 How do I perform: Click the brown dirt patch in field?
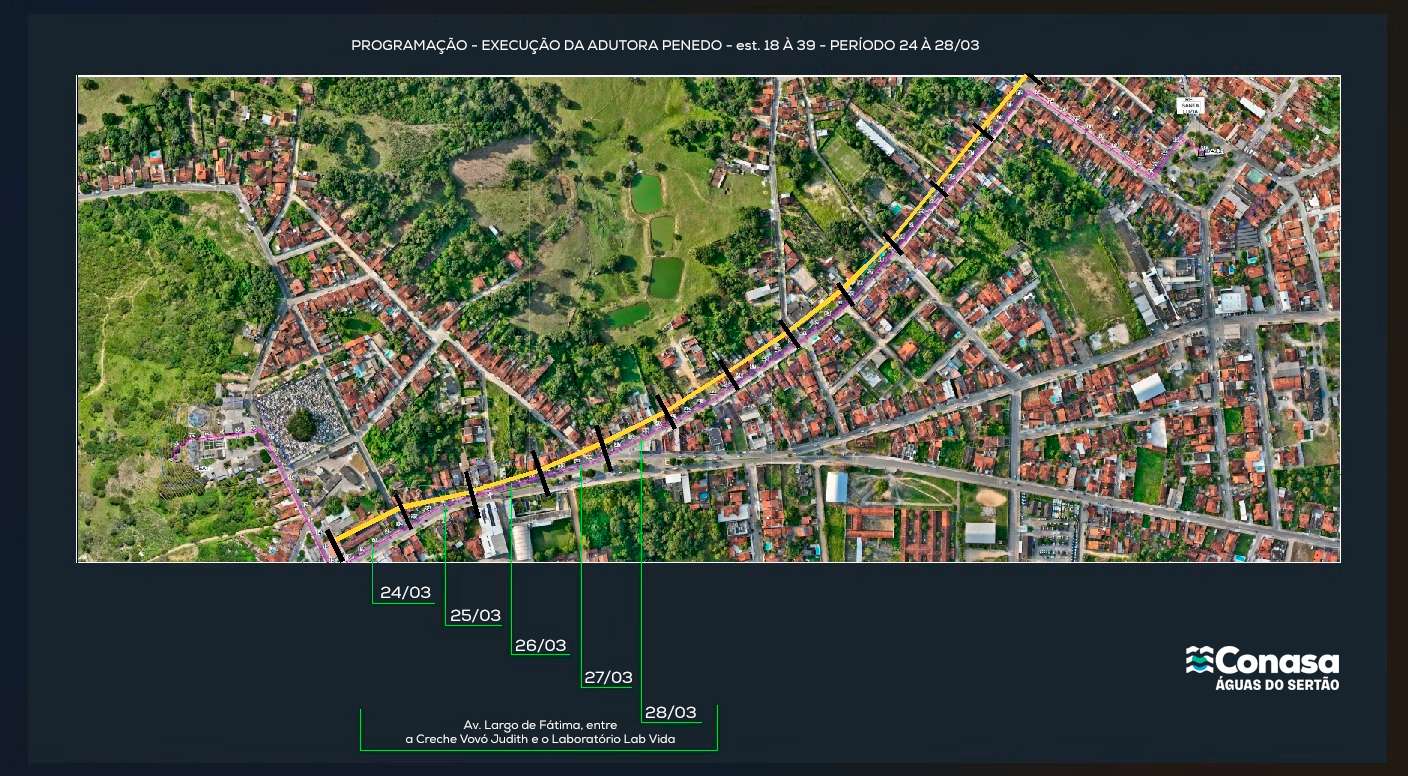coord(490,163)
